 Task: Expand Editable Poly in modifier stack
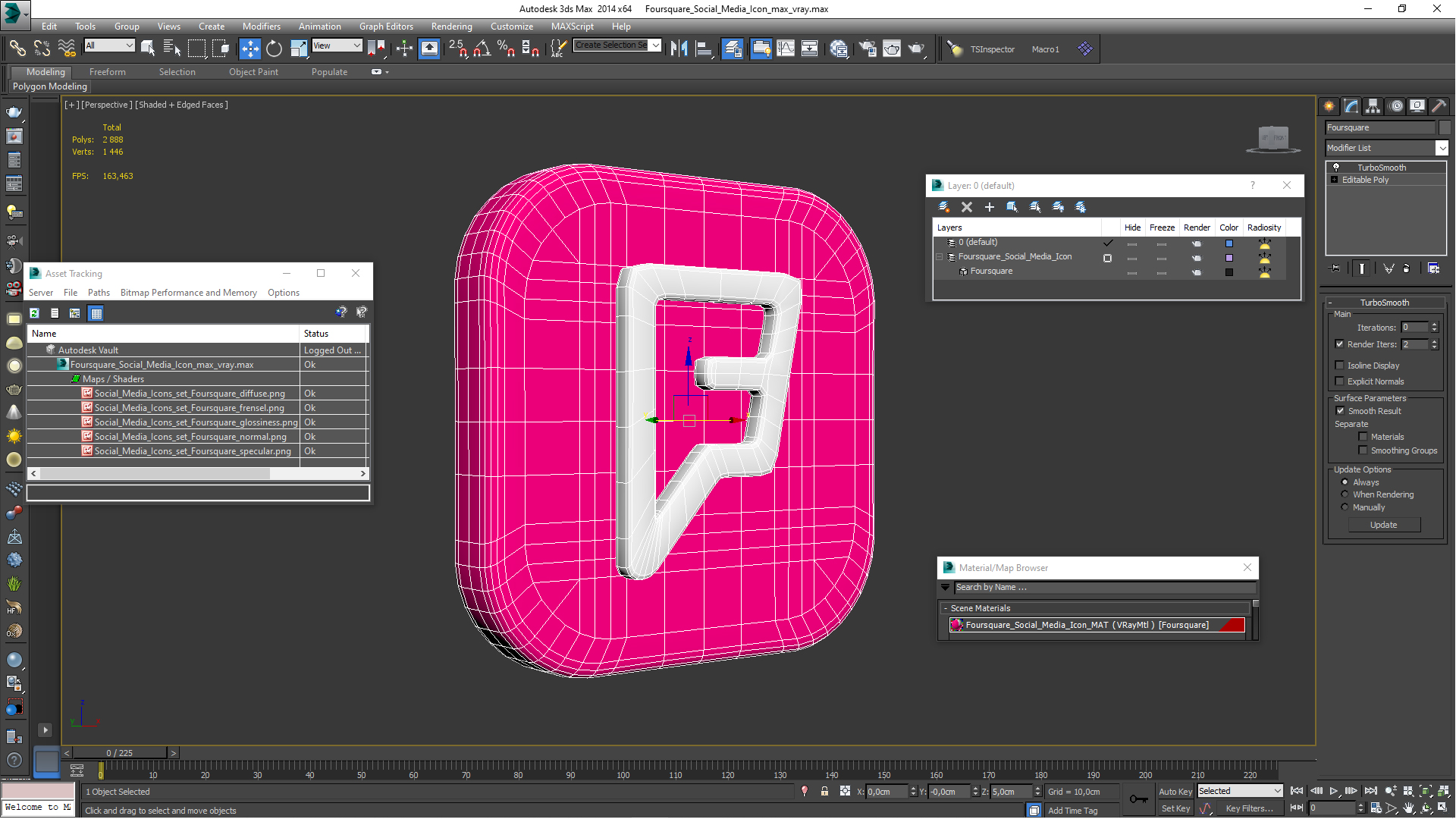[x=1335, y=180]
